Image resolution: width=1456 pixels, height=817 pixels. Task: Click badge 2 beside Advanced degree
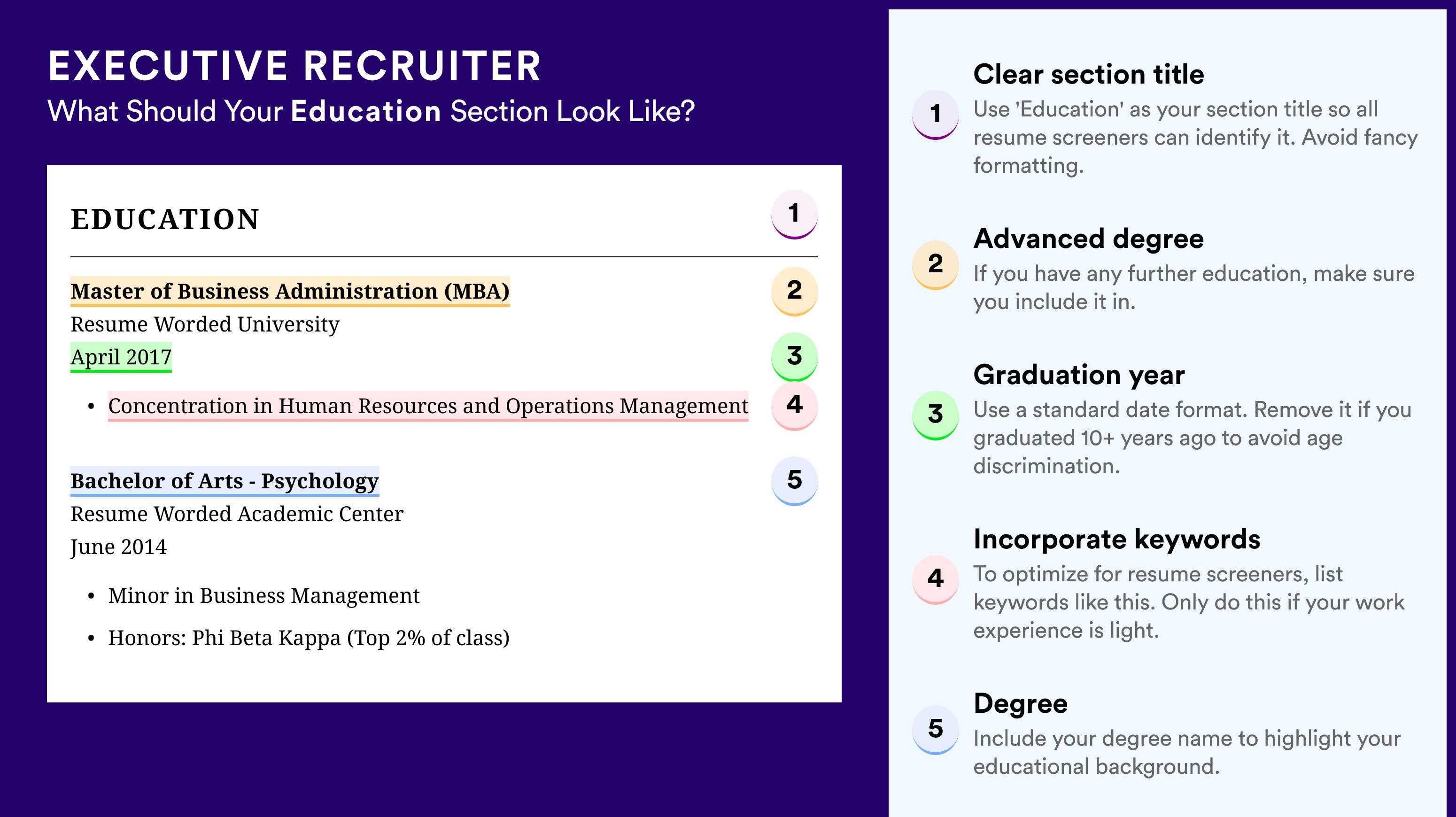coord(936,265)
